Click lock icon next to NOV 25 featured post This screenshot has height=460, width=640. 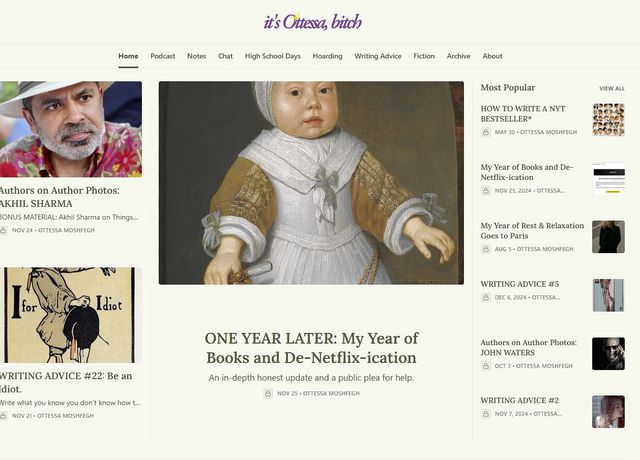coord(268,393)
